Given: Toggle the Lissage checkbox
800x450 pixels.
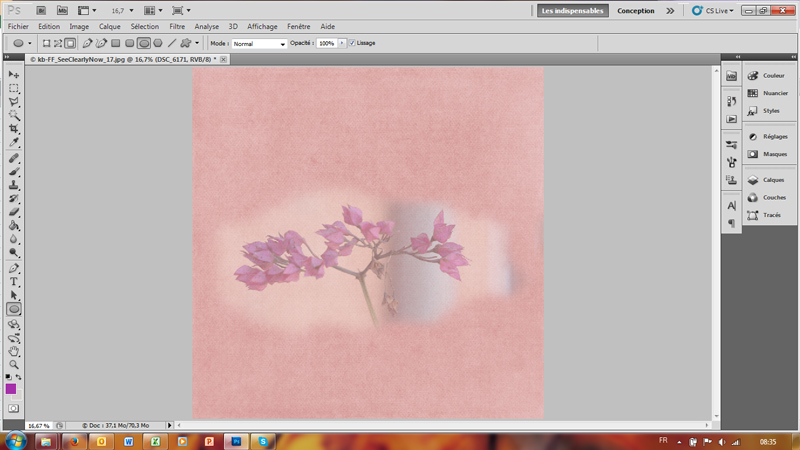Looking at the screenshot, I should [x=352, y=44].
